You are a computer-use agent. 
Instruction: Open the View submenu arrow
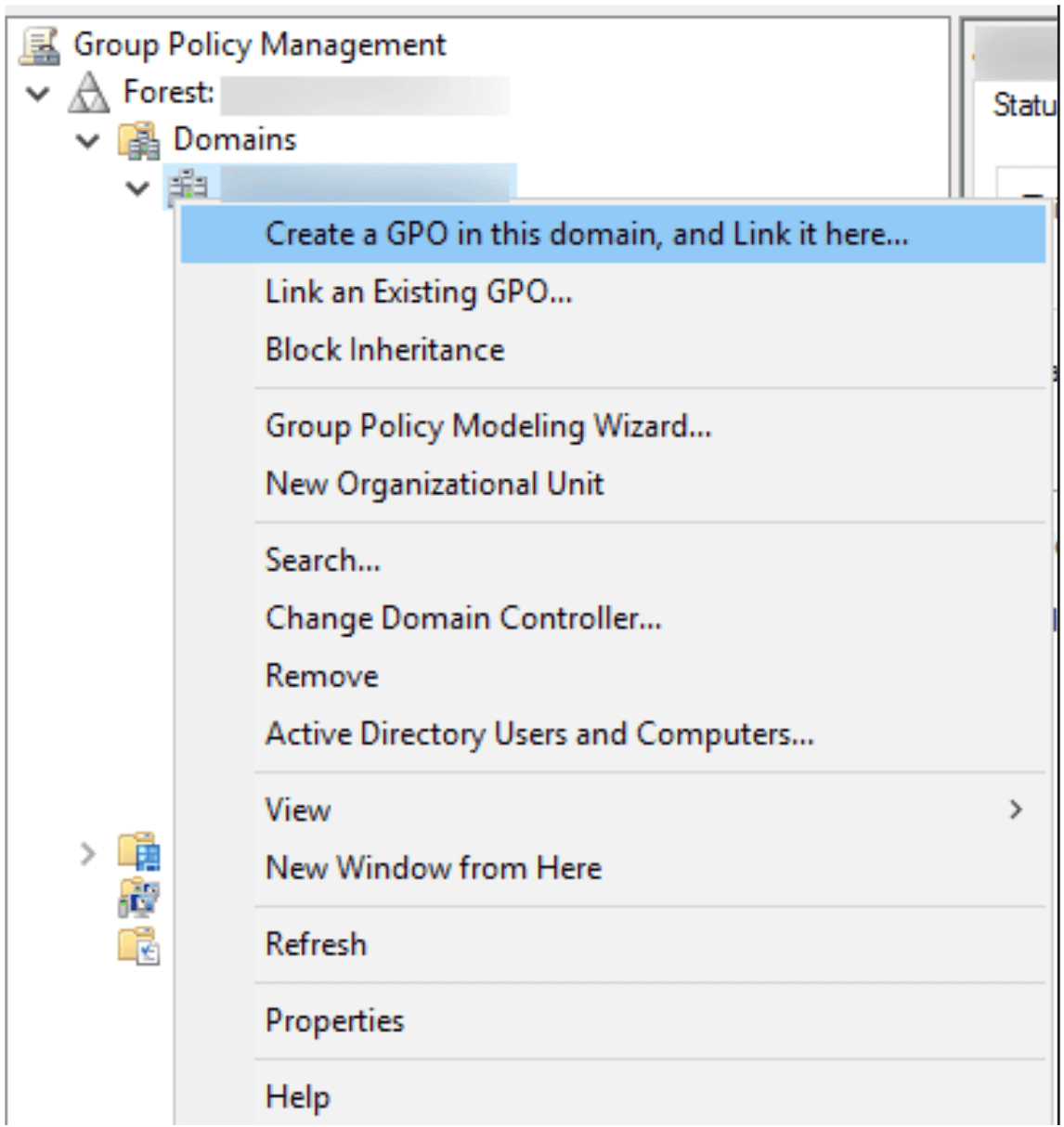(x=1016, y=810)
